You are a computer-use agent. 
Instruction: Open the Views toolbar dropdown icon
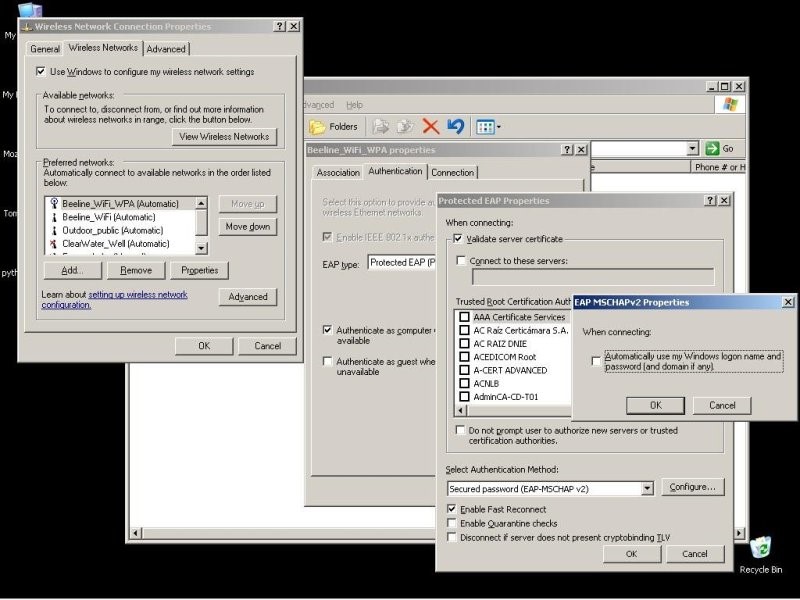(x=488, y=127)
